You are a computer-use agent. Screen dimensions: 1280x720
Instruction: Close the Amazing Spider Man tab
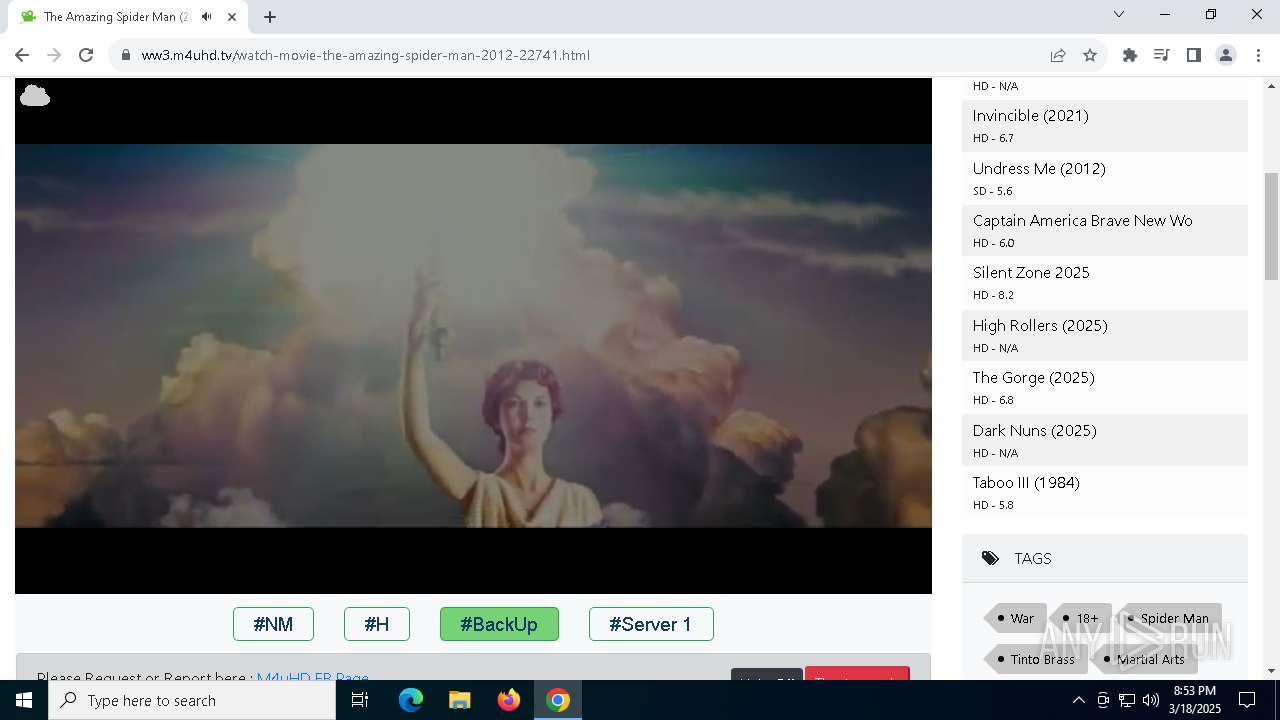tap(231, 17)
